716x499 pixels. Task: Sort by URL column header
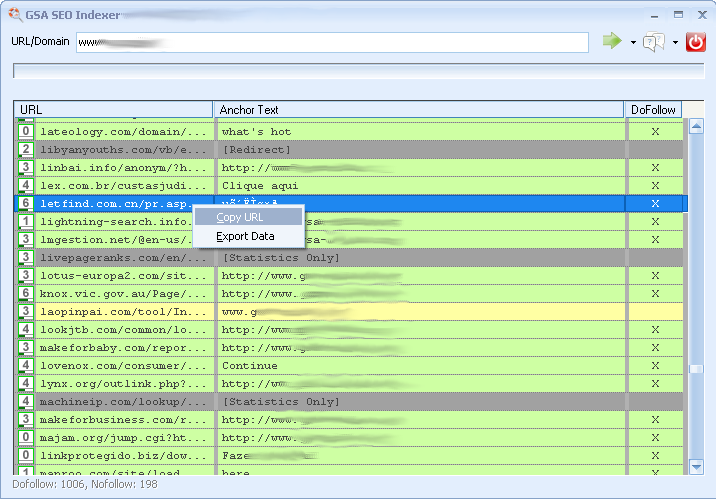(x=113, y=110)
